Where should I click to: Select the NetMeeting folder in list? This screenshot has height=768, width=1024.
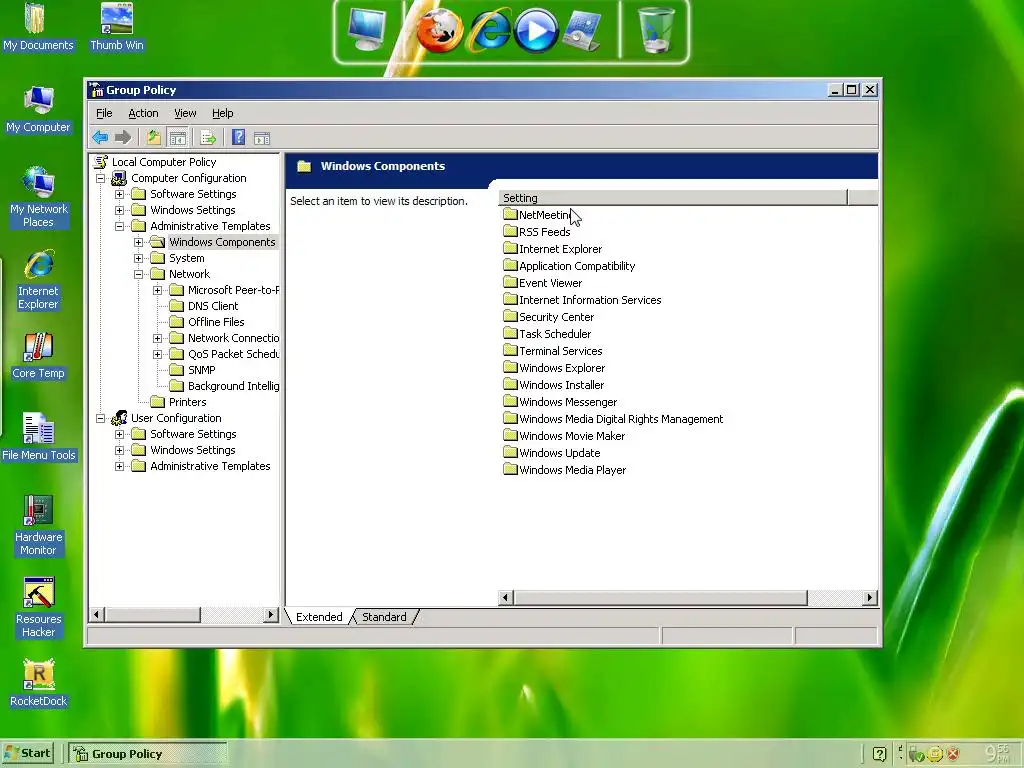(537, 215)
